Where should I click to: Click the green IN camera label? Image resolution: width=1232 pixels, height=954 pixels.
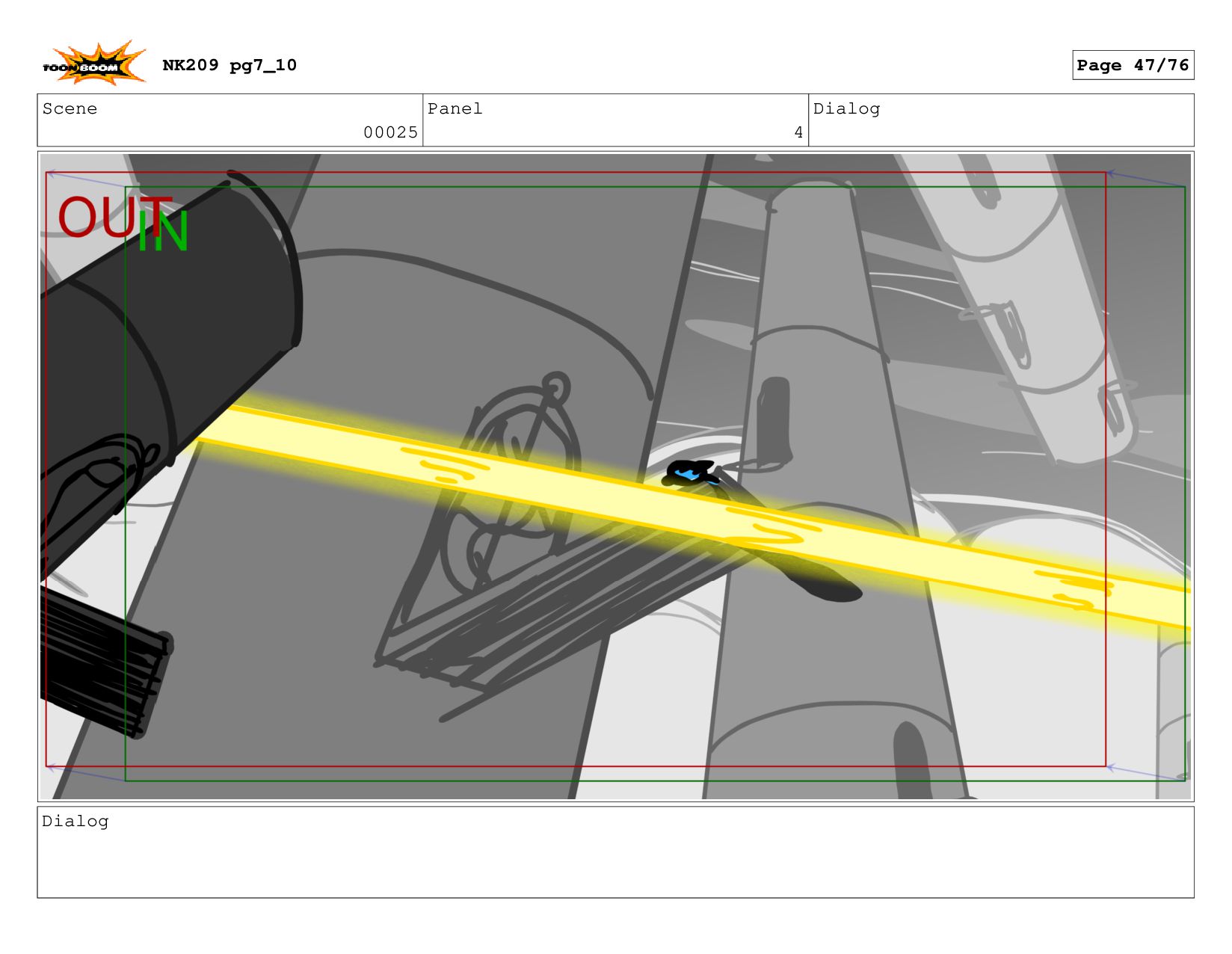163,232
